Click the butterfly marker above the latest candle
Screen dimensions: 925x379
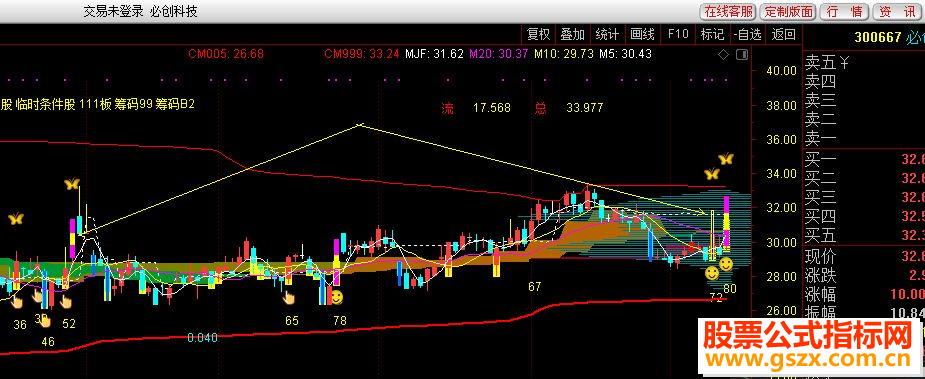point(726,159)
